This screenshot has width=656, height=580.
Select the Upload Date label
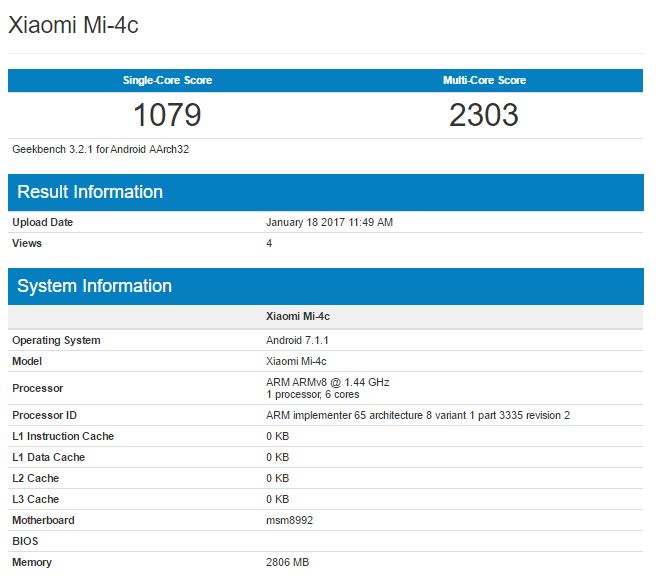point(43,222)
